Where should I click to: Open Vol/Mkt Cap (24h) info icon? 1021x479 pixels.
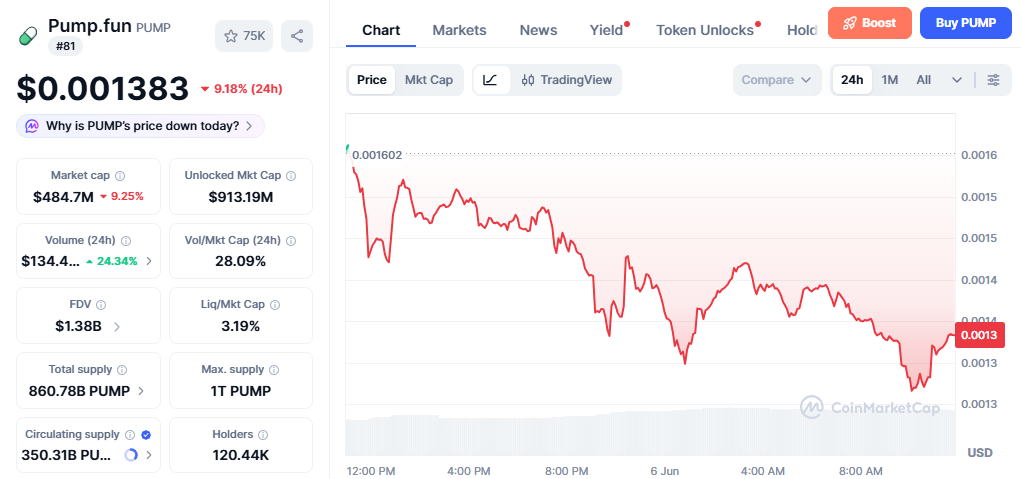coord(290,240)
